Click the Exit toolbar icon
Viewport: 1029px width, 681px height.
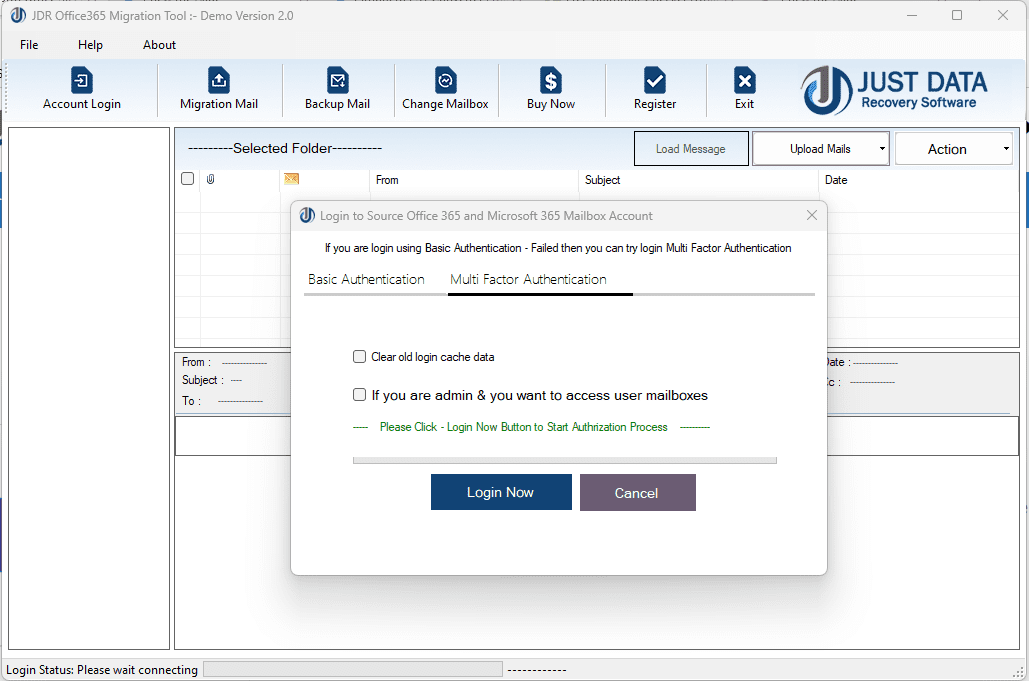click(744, 89)
